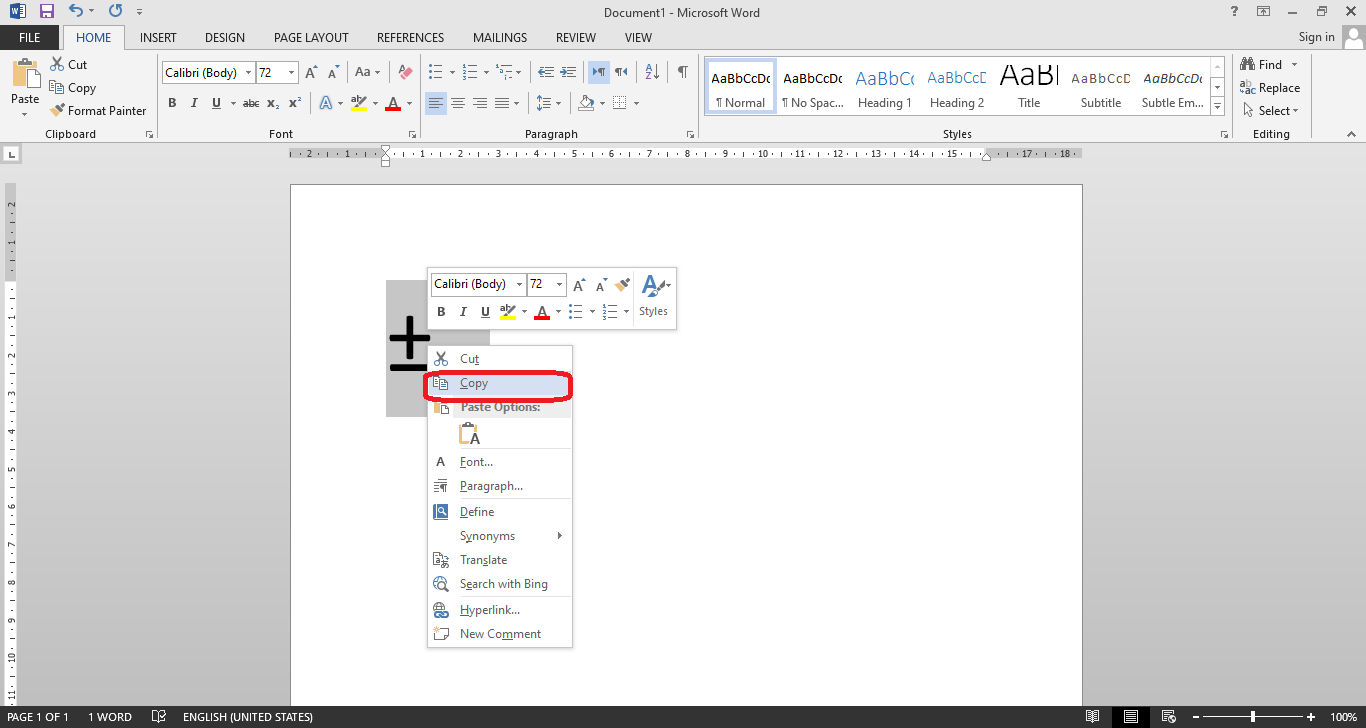
Task: Open the font name dropdown in ribbon
Action: point(248,73)
